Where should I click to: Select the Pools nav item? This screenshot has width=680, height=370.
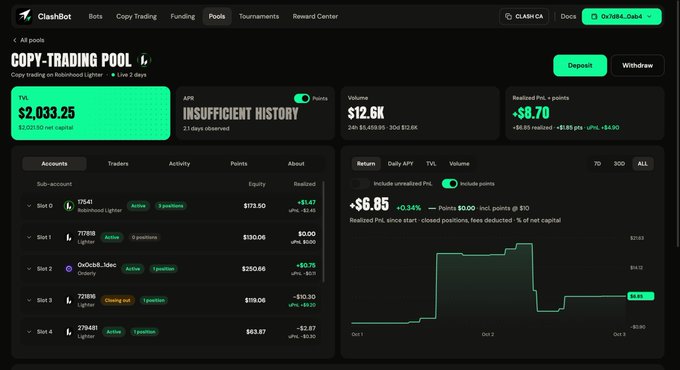(217, 16)
